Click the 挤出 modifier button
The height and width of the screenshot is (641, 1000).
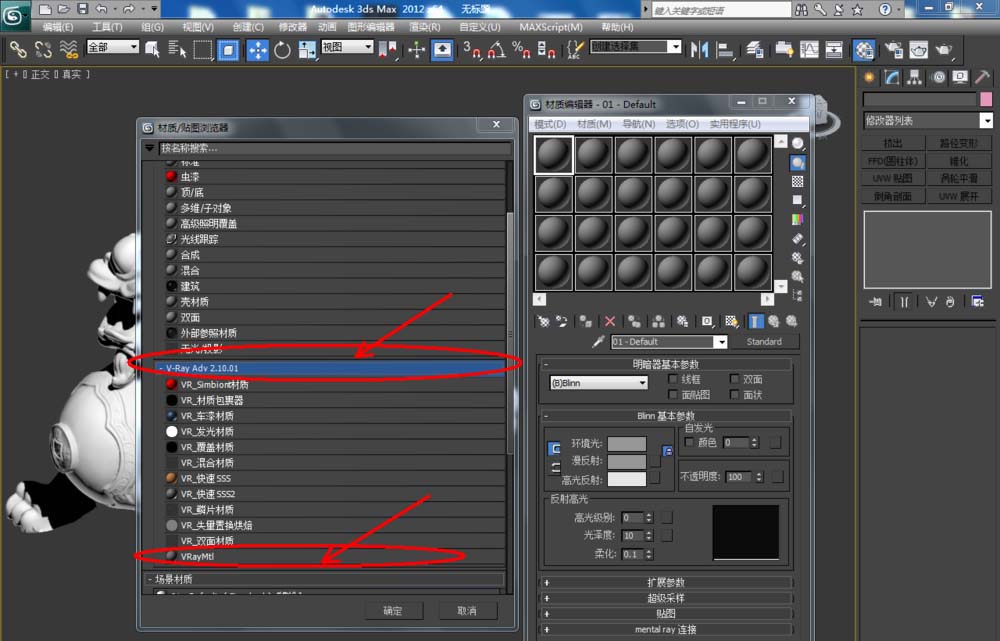point(893,143)
